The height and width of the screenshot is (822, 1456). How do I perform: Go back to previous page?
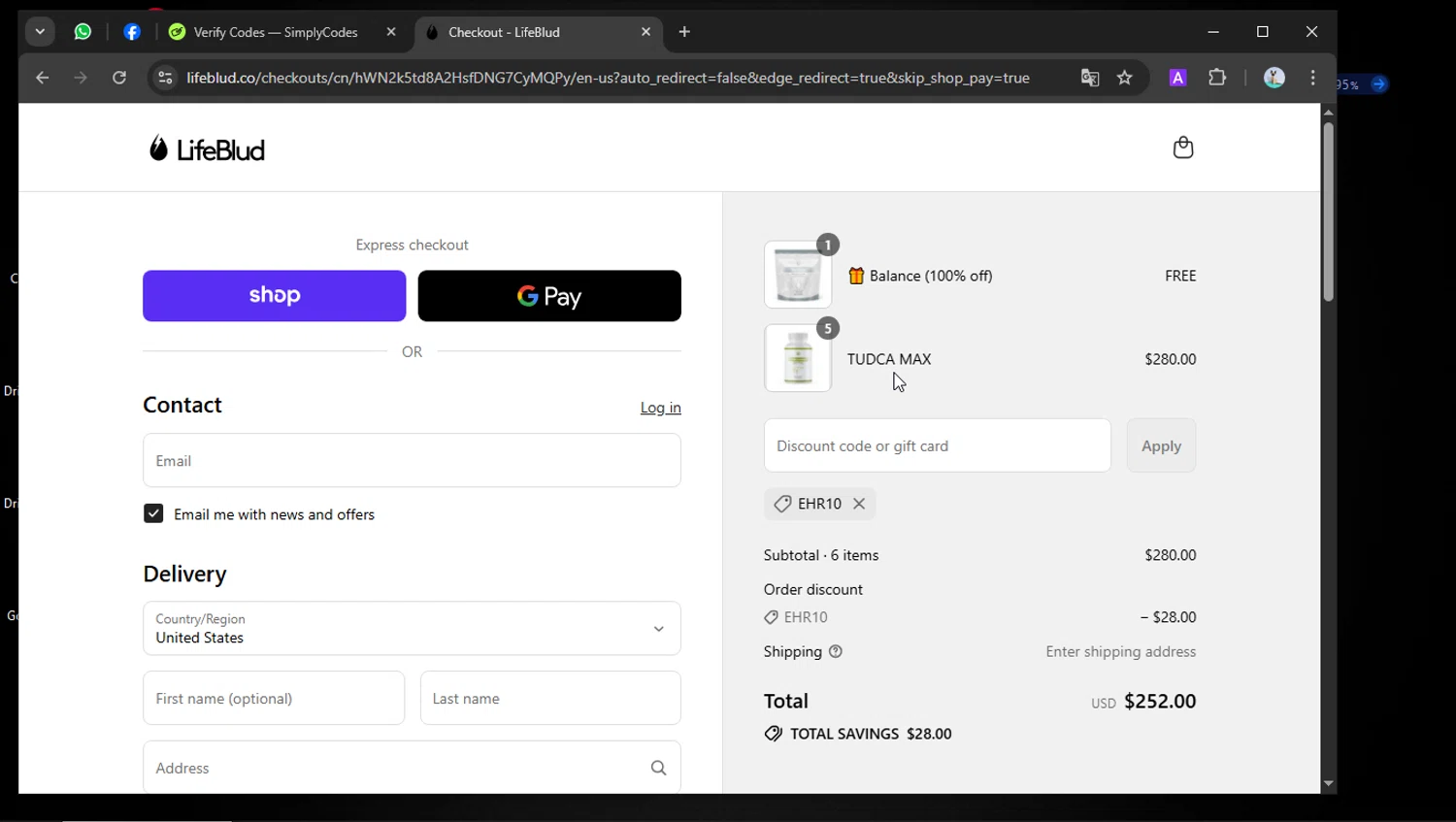(42, 78)
